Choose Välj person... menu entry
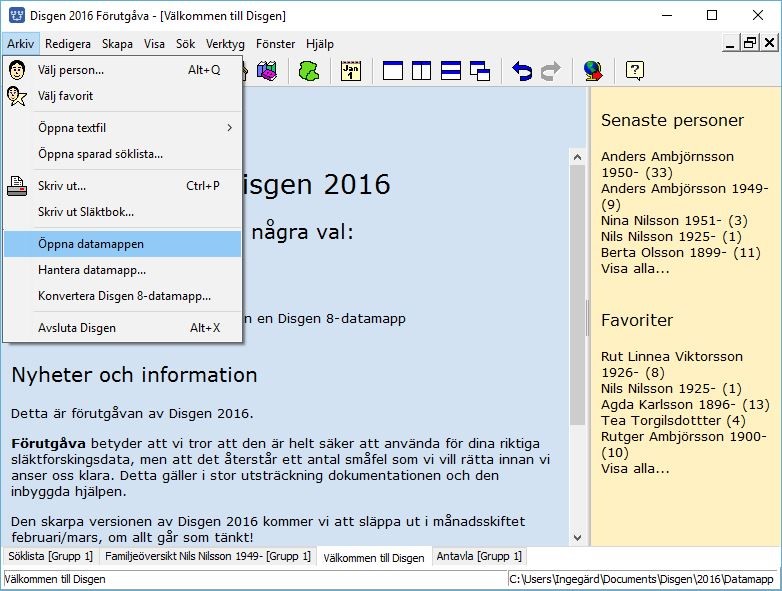The width and height of the screenshot is (782, 591). (123, 70)
